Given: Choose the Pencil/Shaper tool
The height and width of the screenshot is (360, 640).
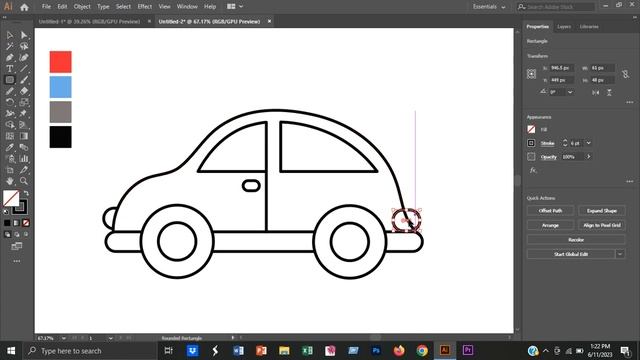Looking at the screenshot, I should click(9, 91).
